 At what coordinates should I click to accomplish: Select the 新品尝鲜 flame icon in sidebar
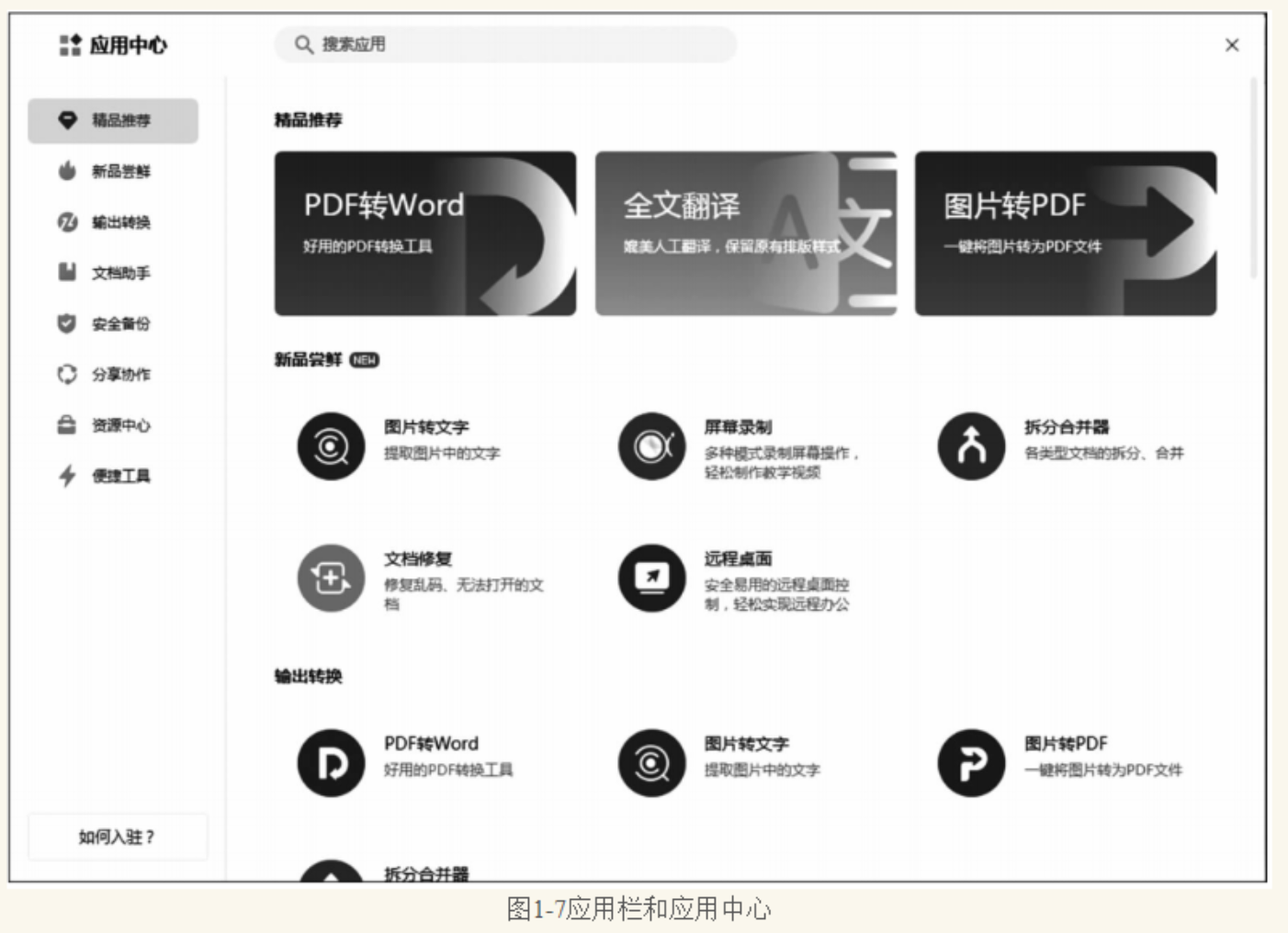pos(67,171)
